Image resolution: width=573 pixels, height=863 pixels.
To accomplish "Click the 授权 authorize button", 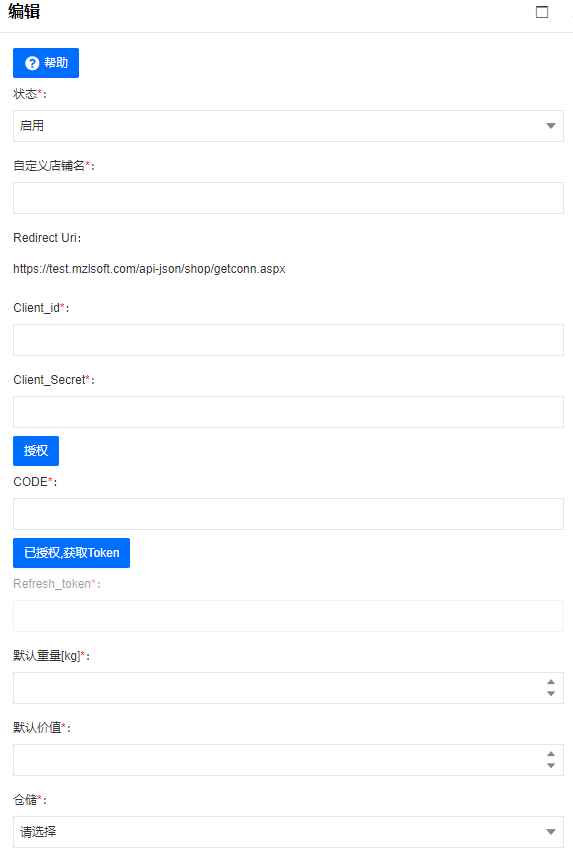I will tap(36, 451).
